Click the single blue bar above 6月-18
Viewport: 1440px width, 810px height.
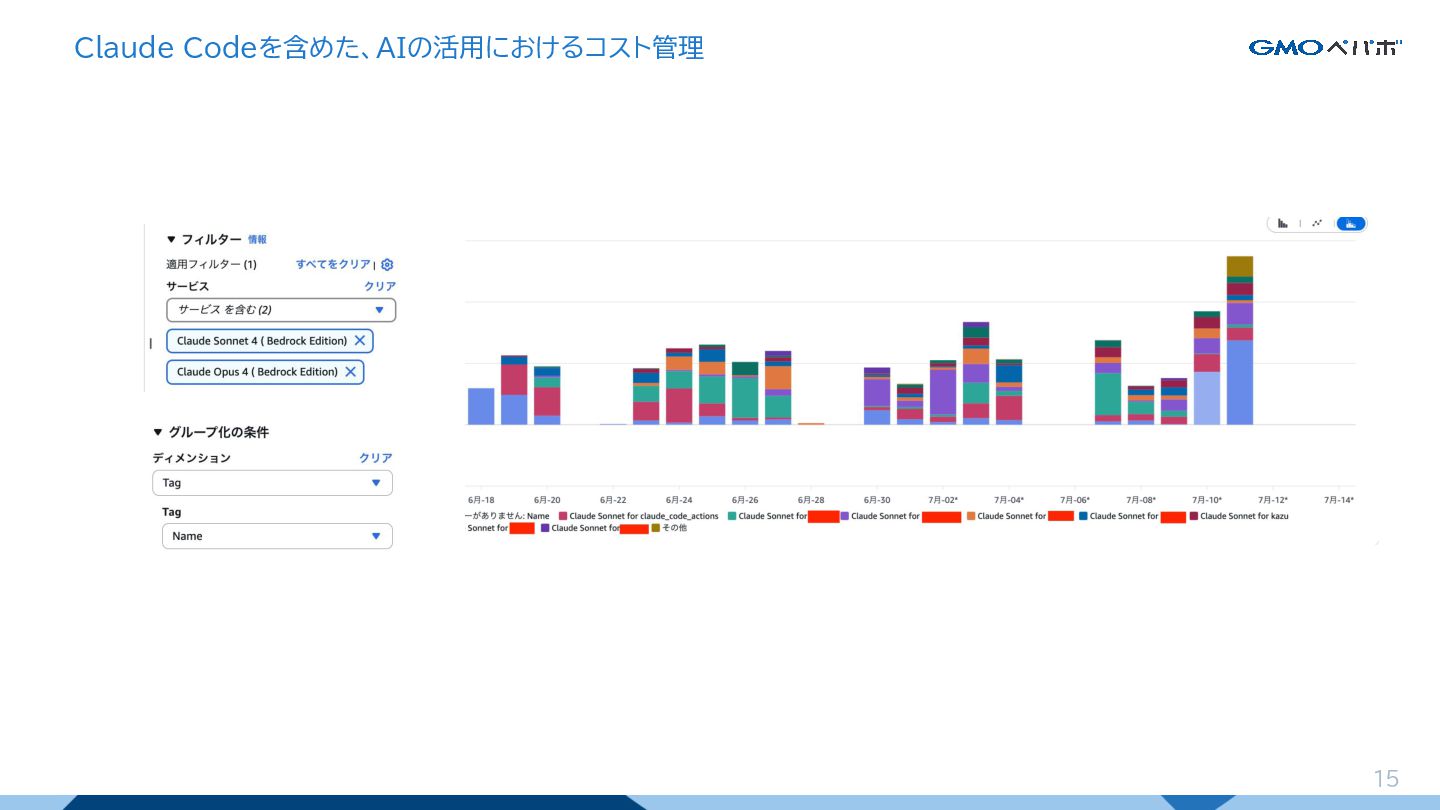[x=481, y=406]
